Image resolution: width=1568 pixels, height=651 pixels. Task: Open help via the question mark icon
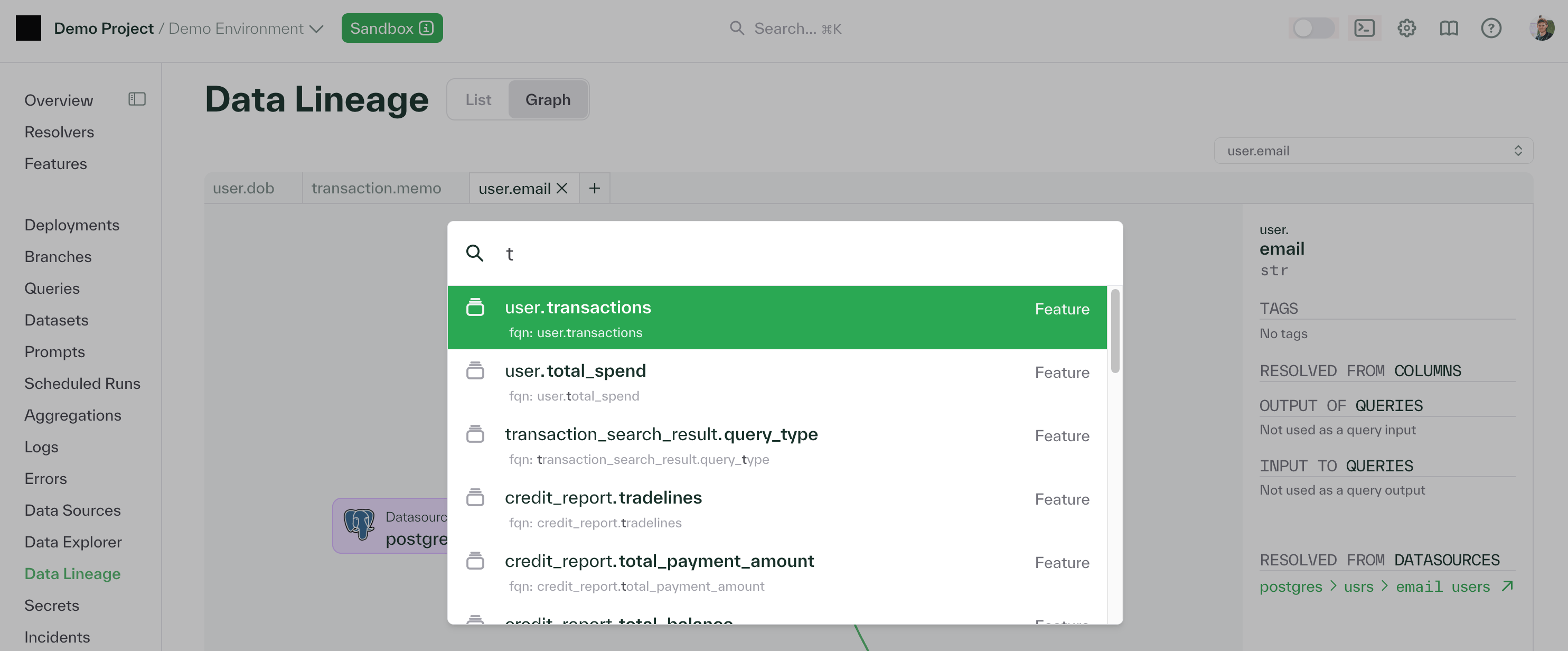click(1491, 28)
